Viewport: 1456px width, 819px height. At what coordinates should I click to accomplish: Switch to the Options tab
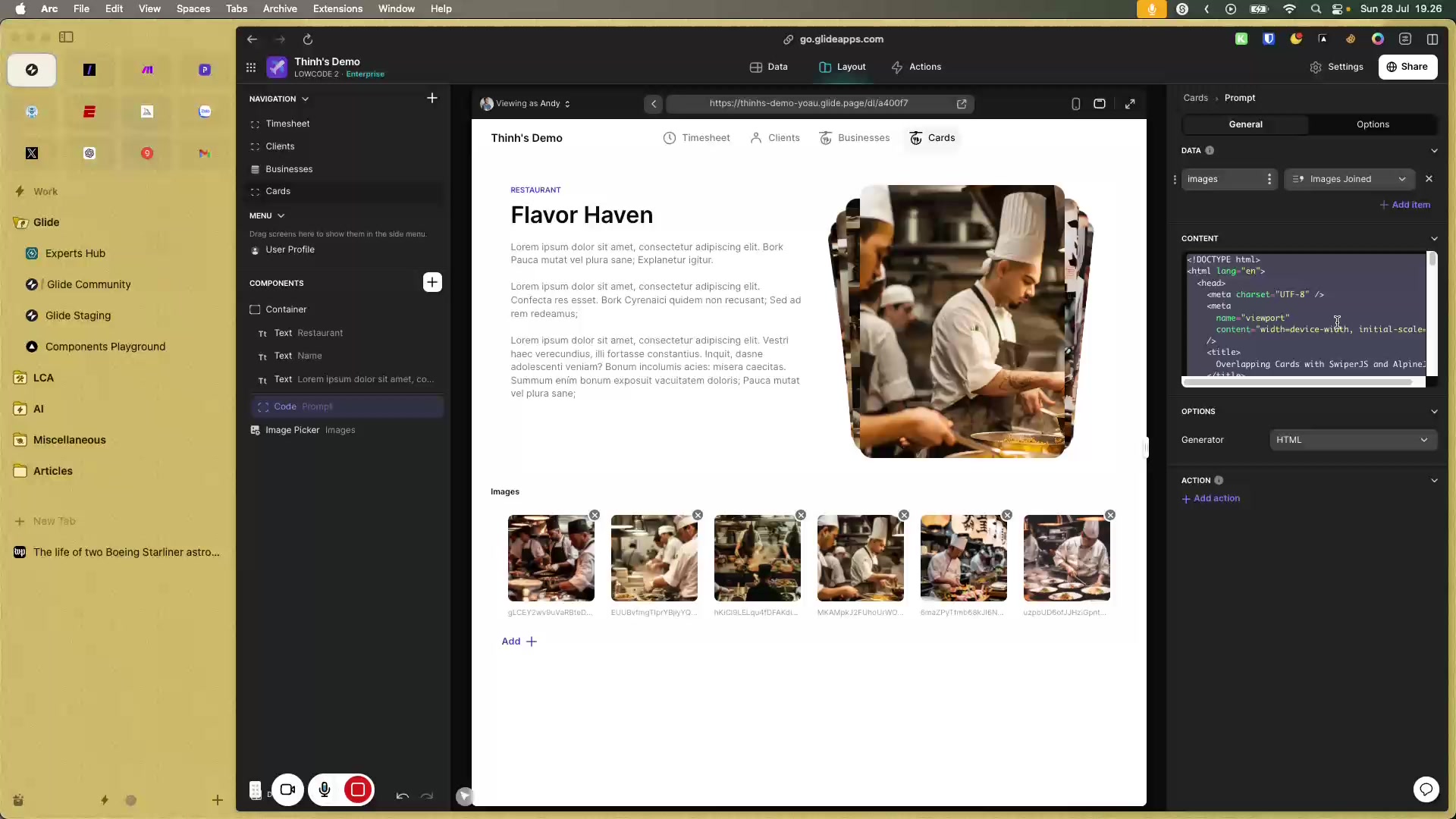1373,124
